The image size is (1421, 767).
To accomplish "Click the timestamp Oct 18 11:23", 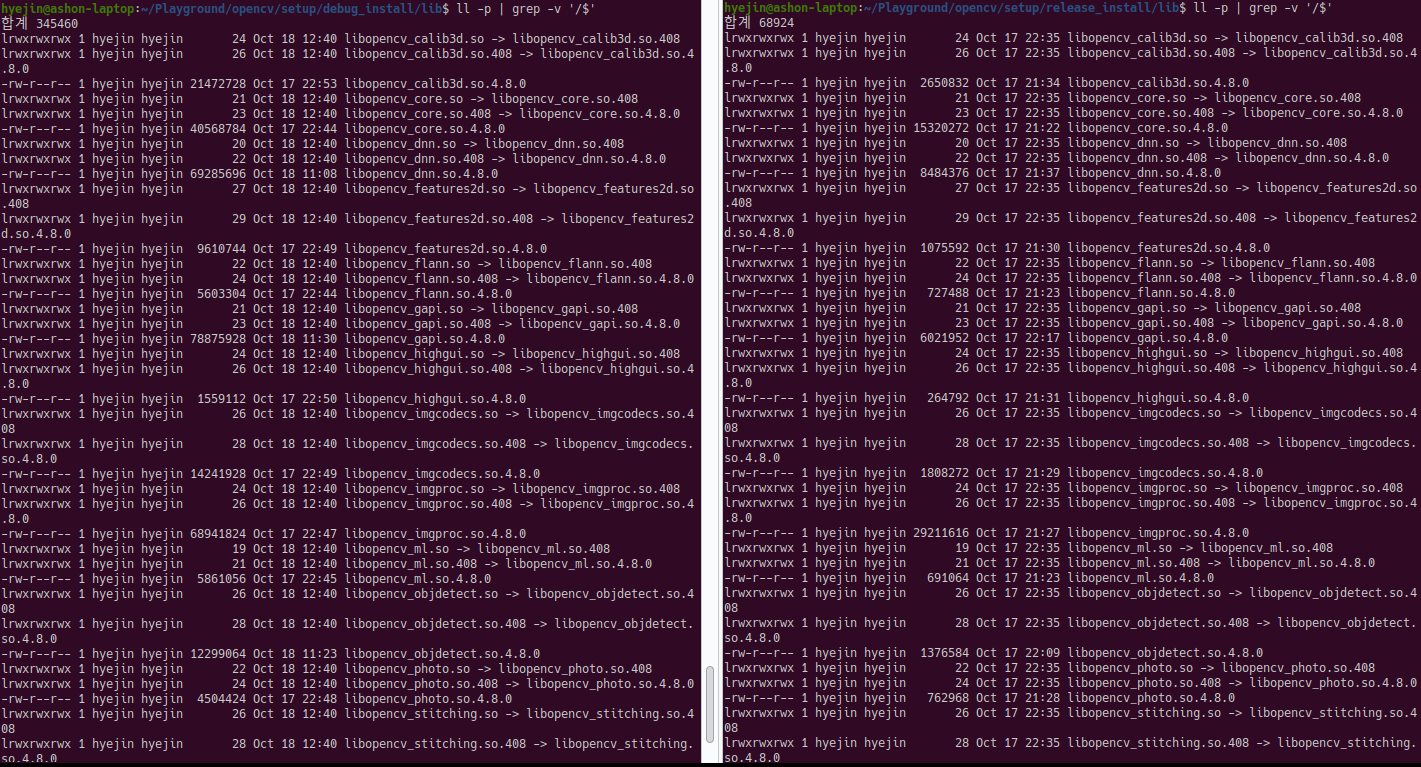I will click(295, 654).
